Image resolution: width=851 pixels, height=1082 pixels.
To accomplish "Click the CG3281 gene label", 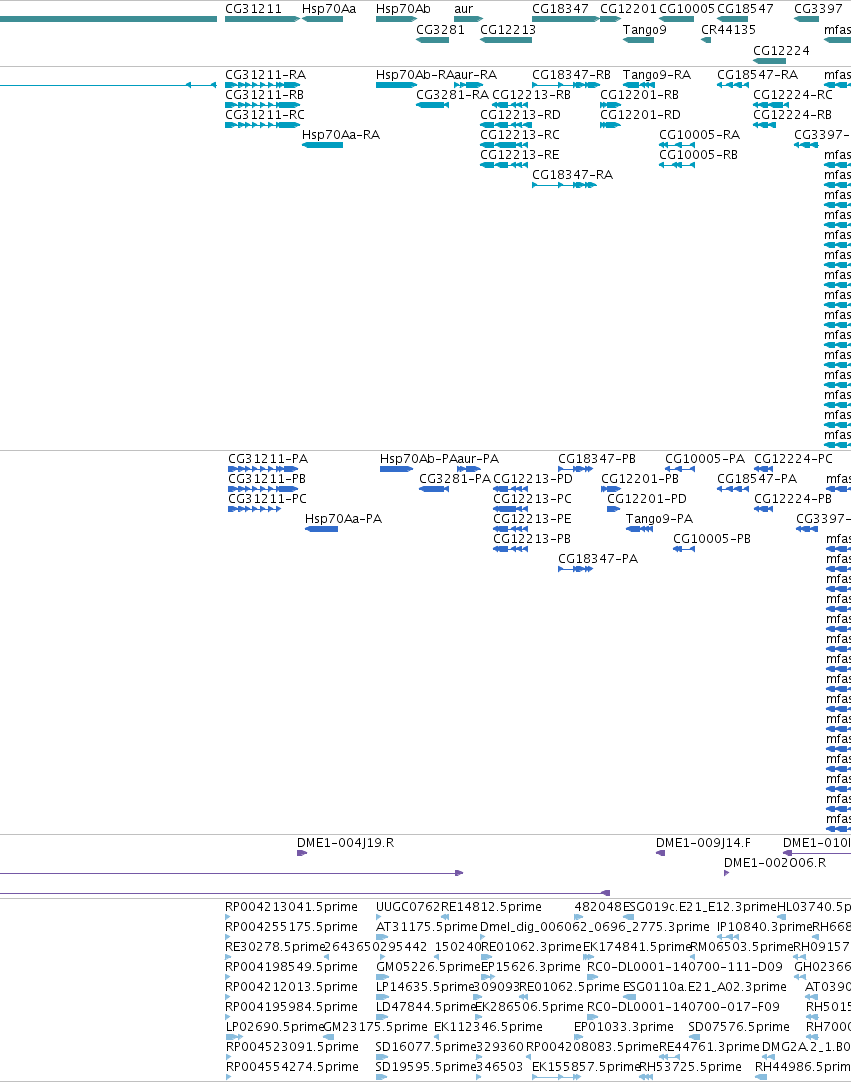I will coord(440,30).
